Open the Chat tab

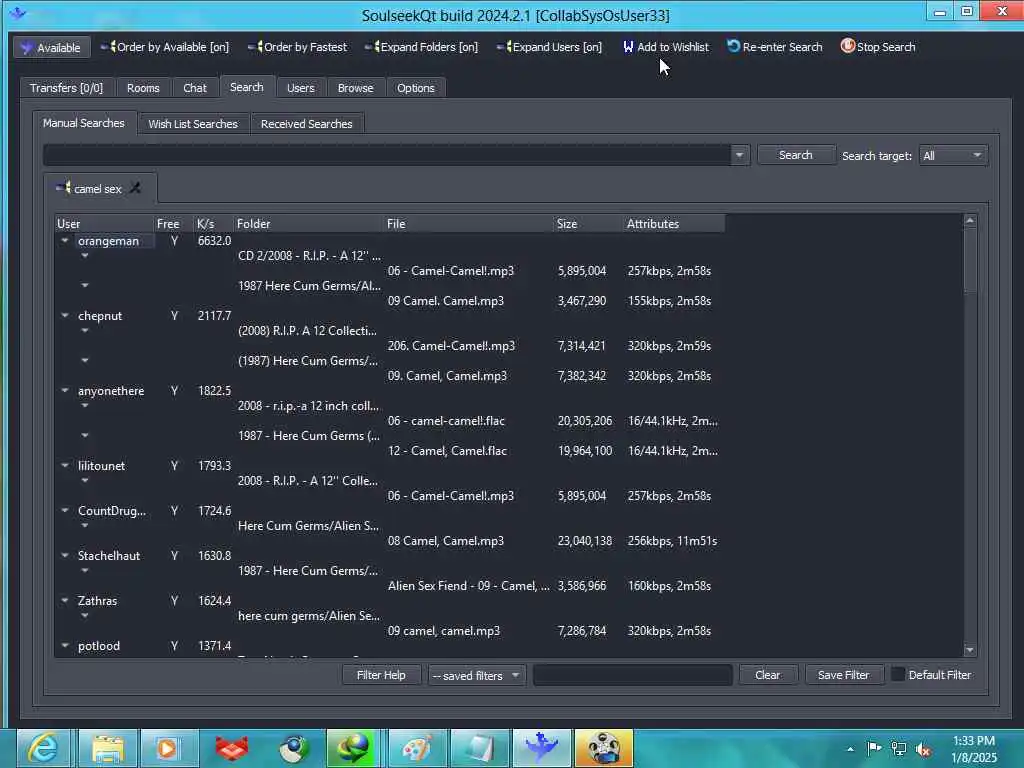[195, 88]
